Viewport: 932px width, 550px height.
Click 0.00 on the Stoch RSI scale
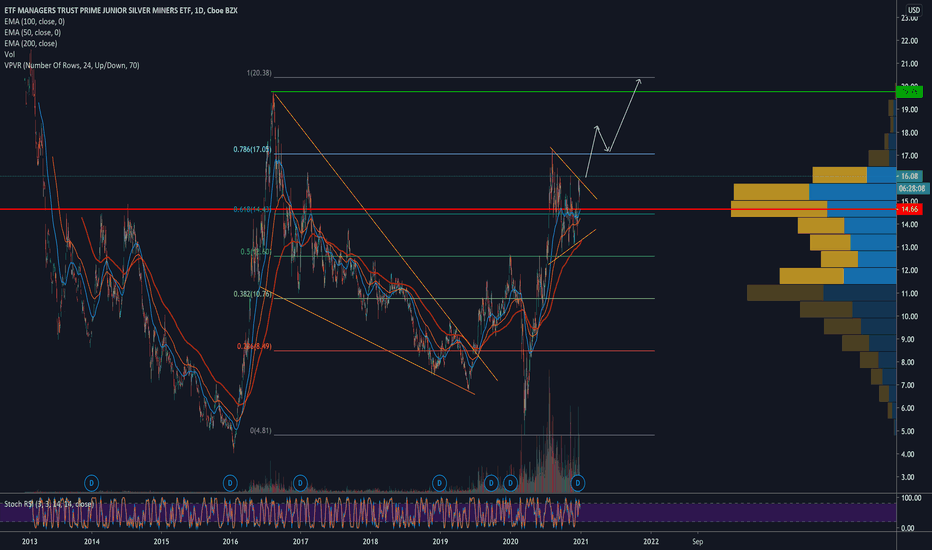909,528
